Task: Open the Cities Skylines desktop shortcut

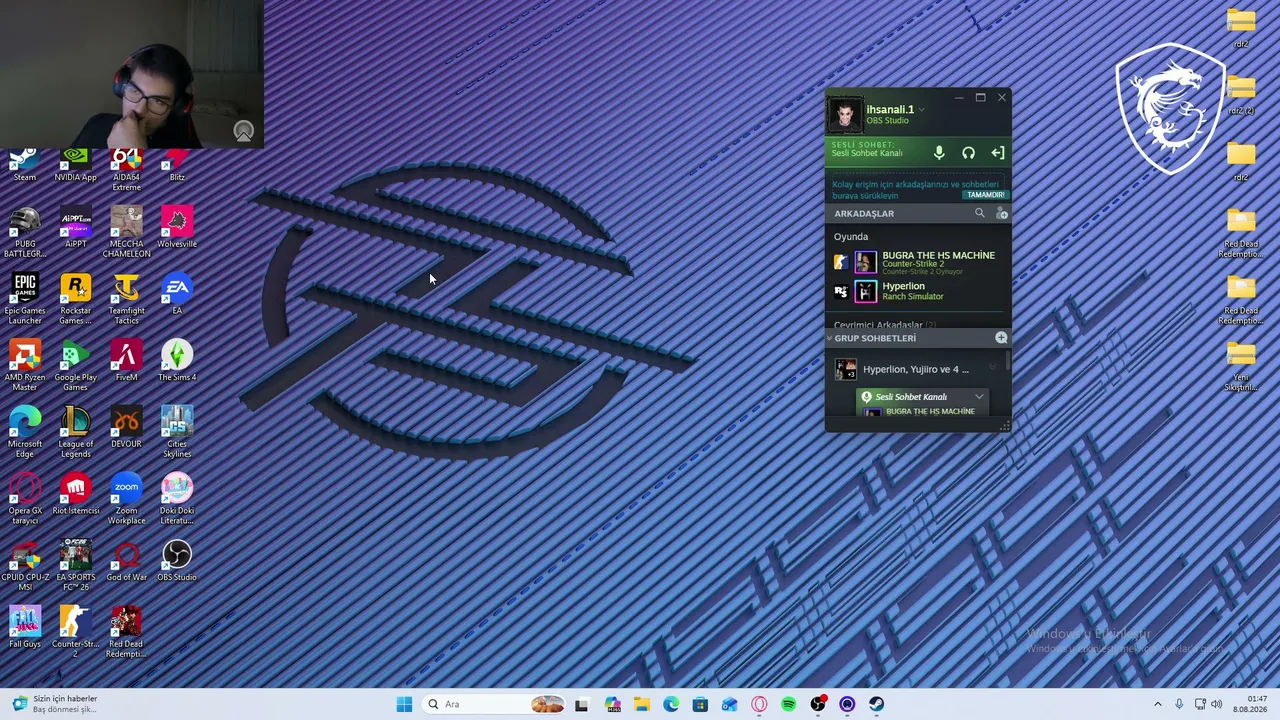Action: tap(177, 432)
